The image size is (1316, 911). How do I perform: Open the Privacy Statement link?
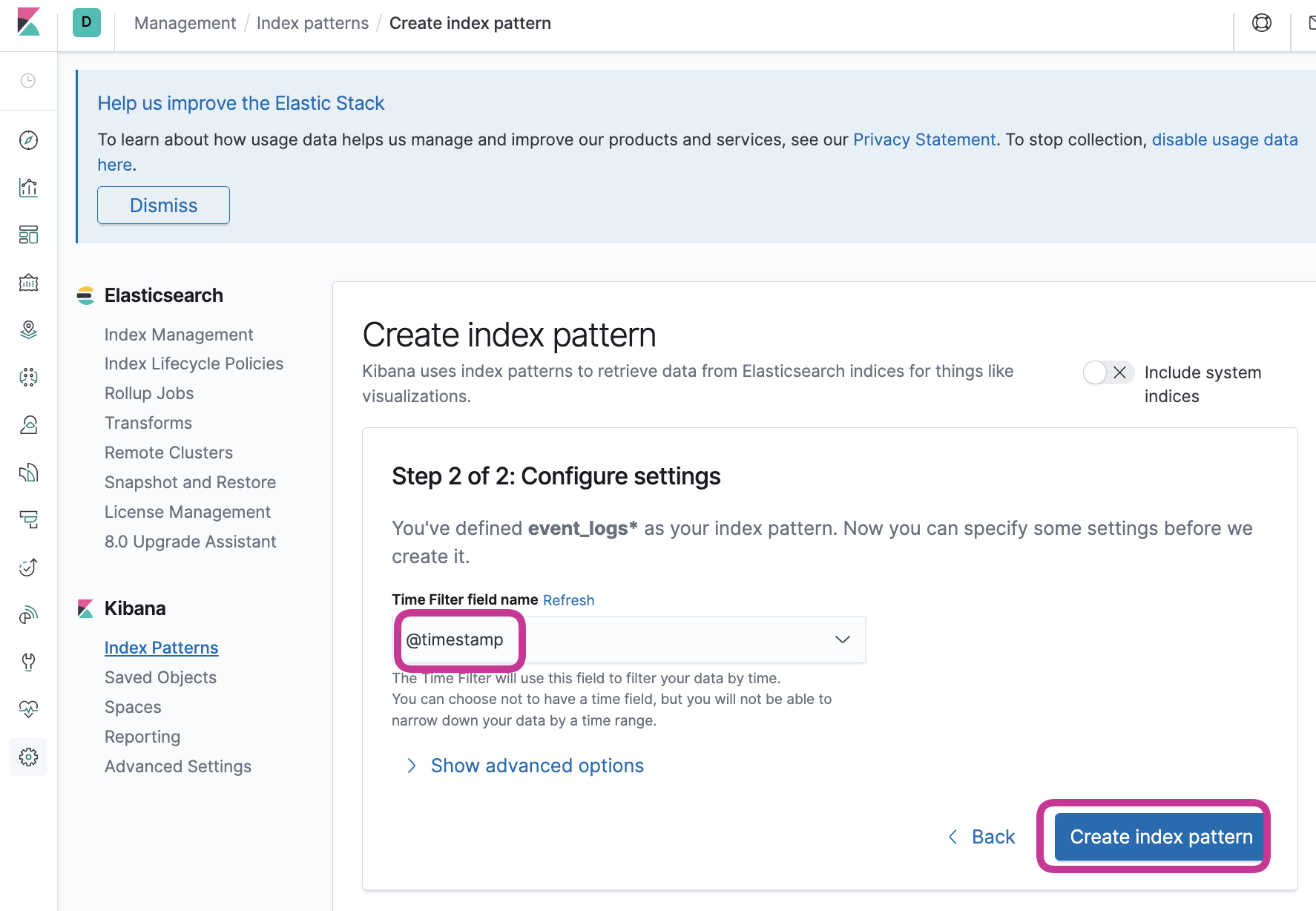pos(924,139)
